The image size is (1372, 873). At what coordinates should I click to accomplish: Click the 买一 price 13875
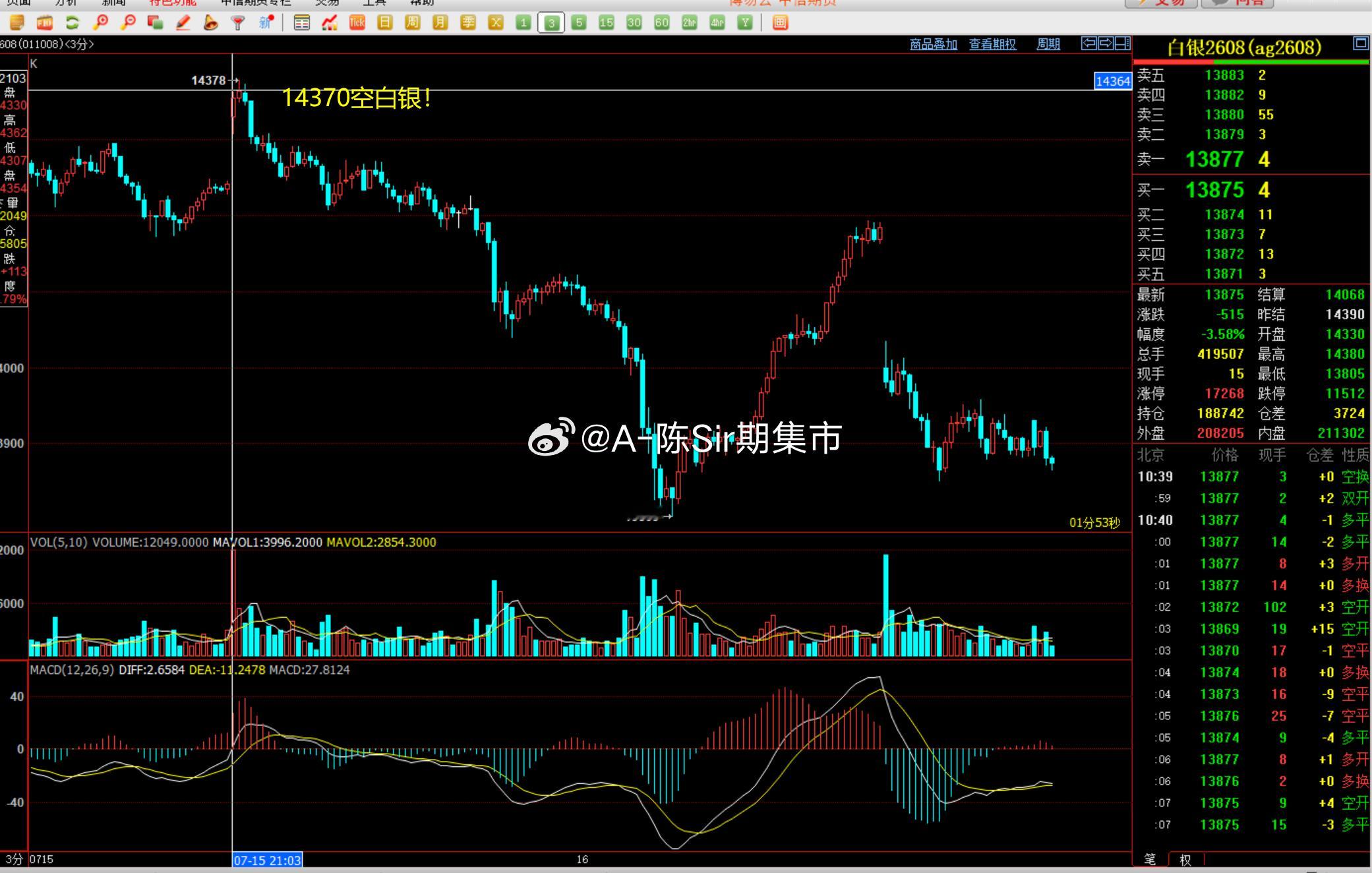[1214, 190]
